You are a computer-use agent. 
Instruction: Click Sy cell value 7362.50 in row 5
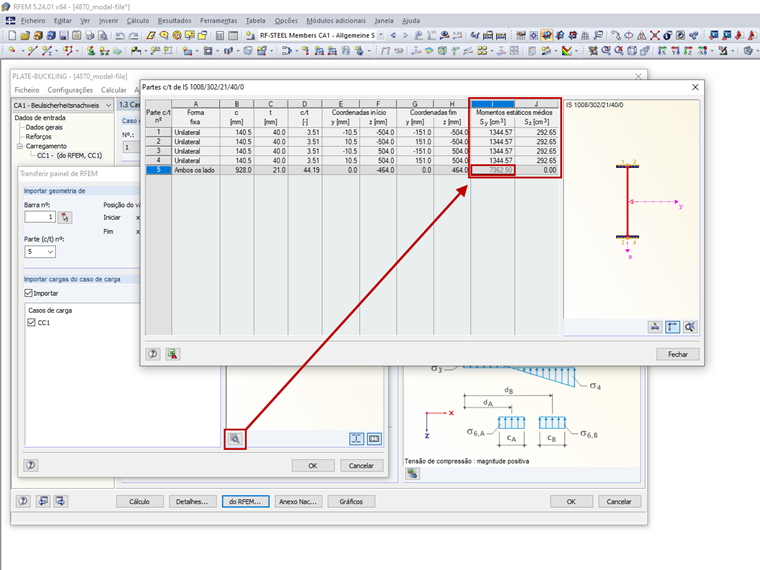492,170
